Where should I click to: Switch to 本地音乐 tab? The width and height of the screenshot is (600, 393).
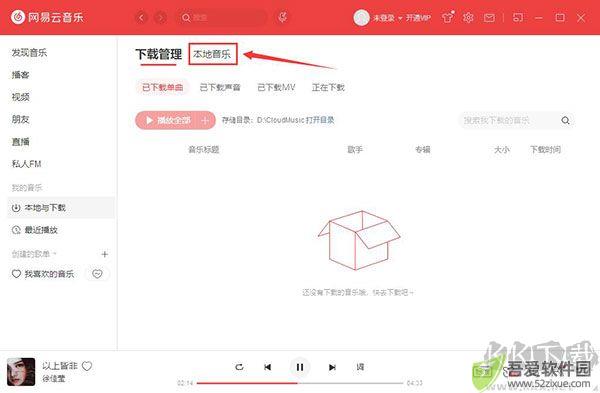coord(212,54)
